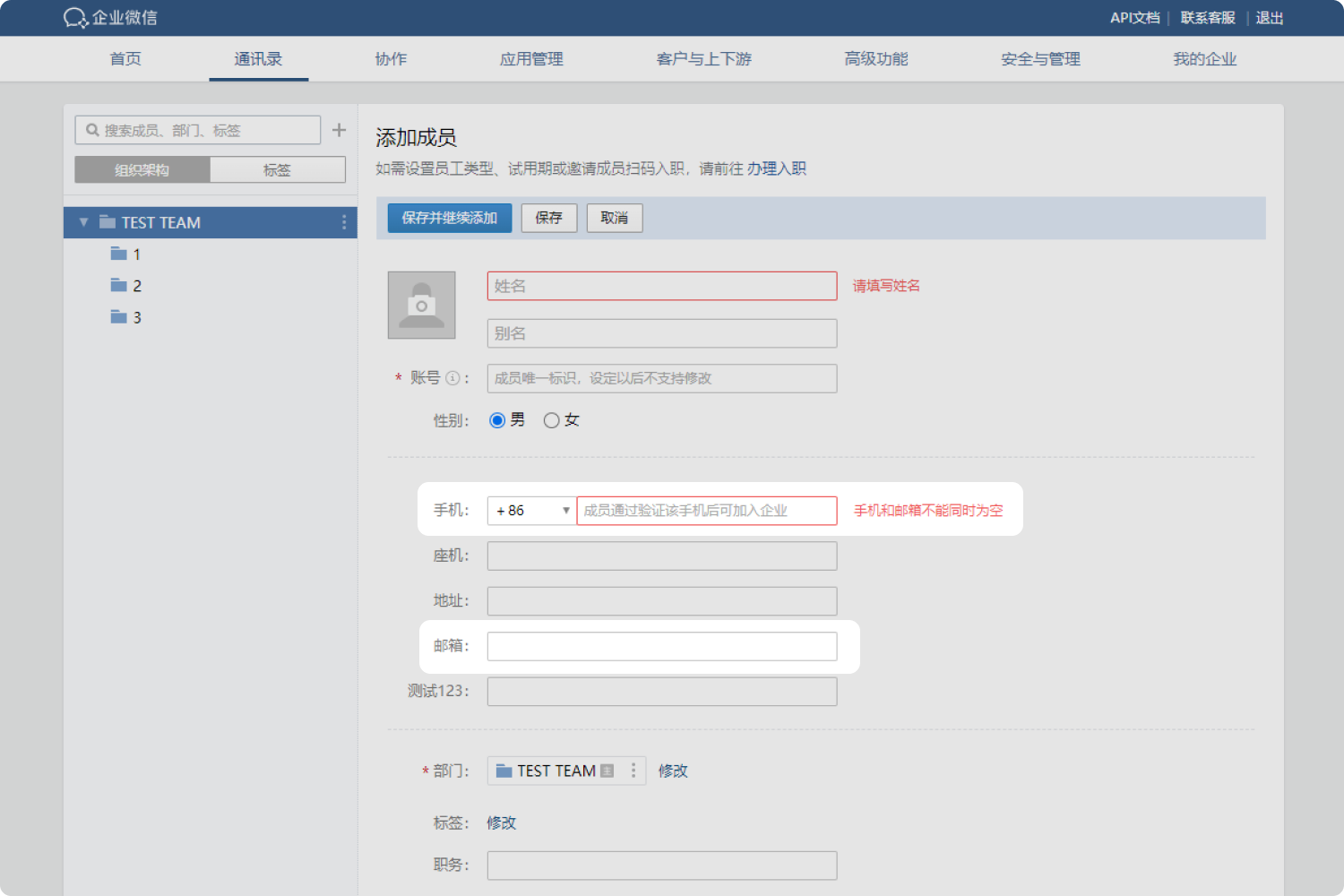The width and height of the screenshot is (1344, 896).
Task: Click the avatar upload camera placeholder
Action: click(421, 306)
